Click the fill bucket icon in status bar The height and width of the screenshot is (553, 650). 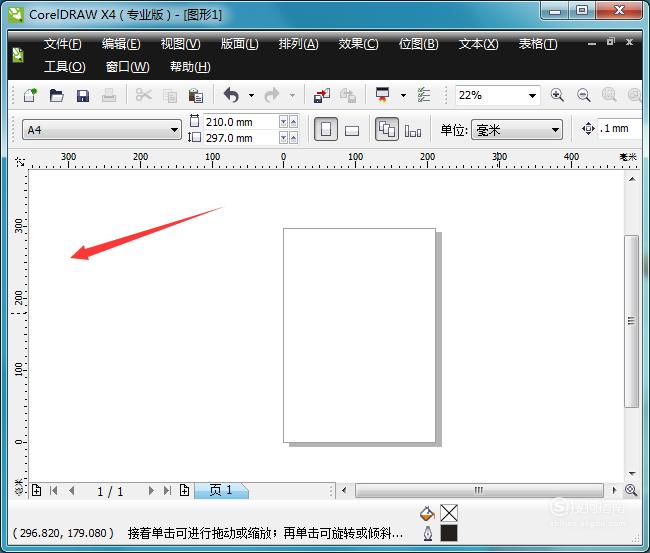[427, 514]
